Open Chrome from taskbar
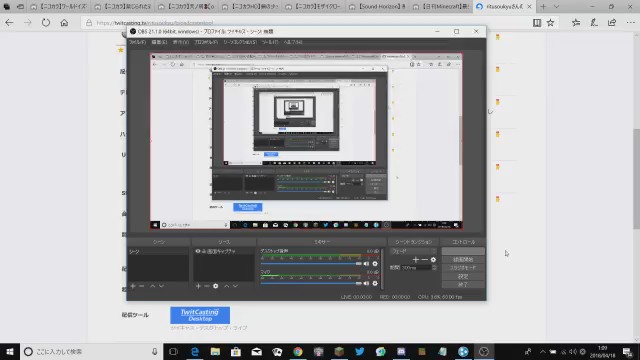The width and height of the screenshot is (640, 360). tap(298, 351)
